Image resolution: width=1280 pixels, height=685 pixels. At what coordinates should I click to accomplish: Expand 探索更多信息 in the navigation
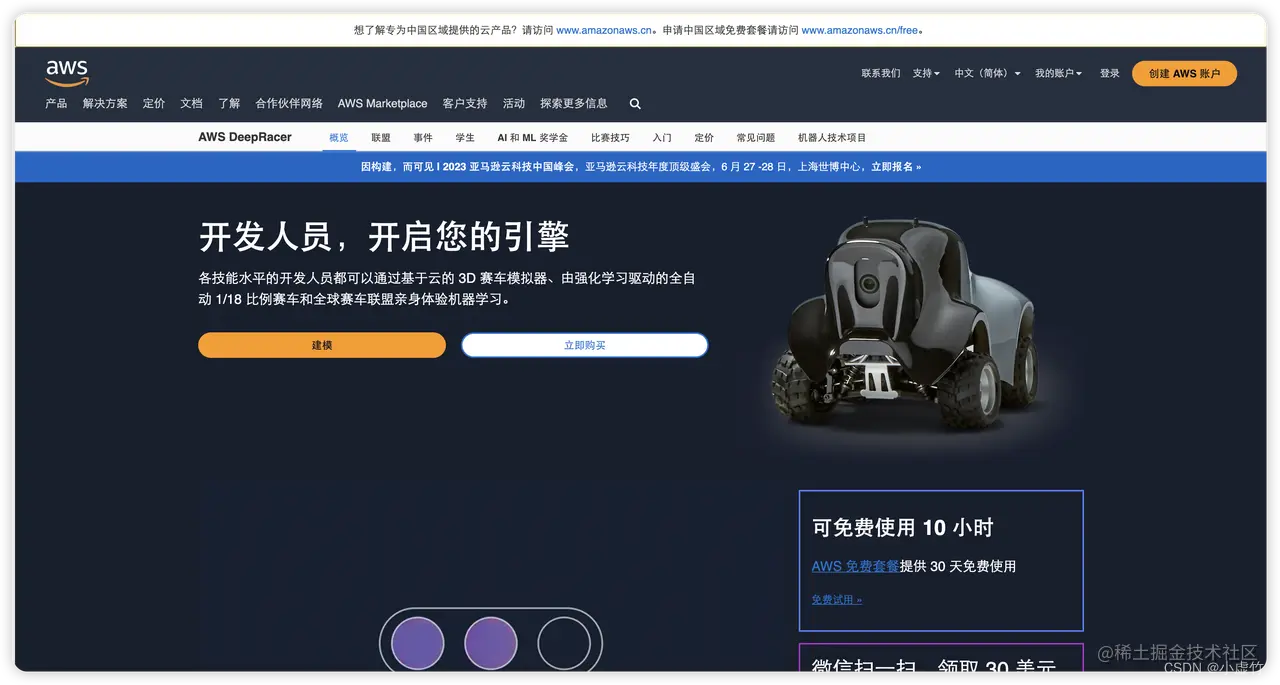pyautogui.click(x=573, y=103)
